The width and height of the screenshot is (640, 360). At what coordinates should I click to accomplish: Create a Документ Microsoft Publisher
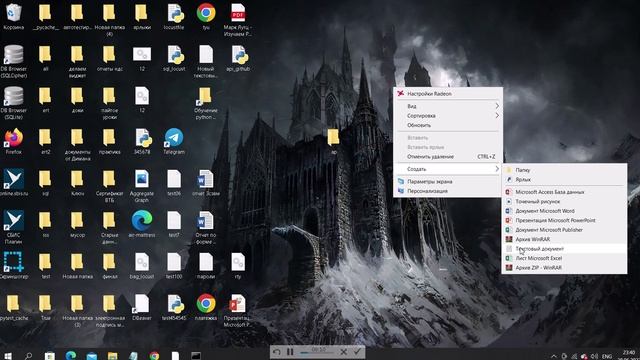564,230
